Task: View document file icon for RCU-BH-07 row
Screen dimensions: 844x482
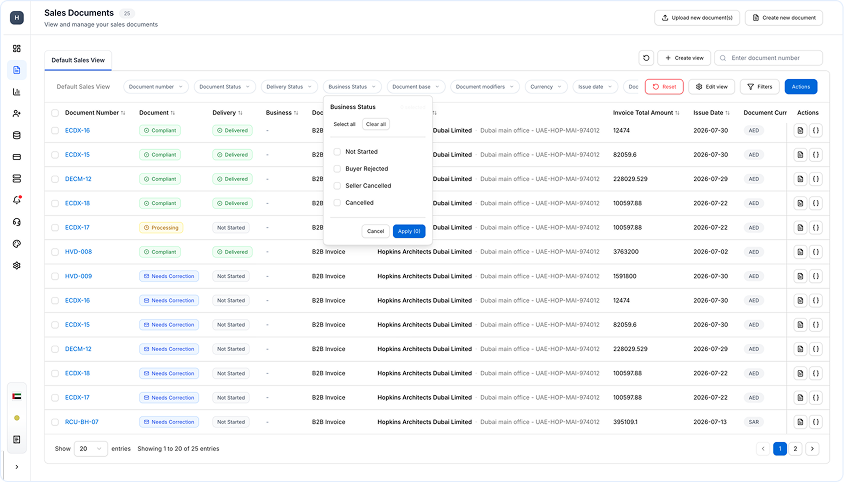Action: point(800,422)
